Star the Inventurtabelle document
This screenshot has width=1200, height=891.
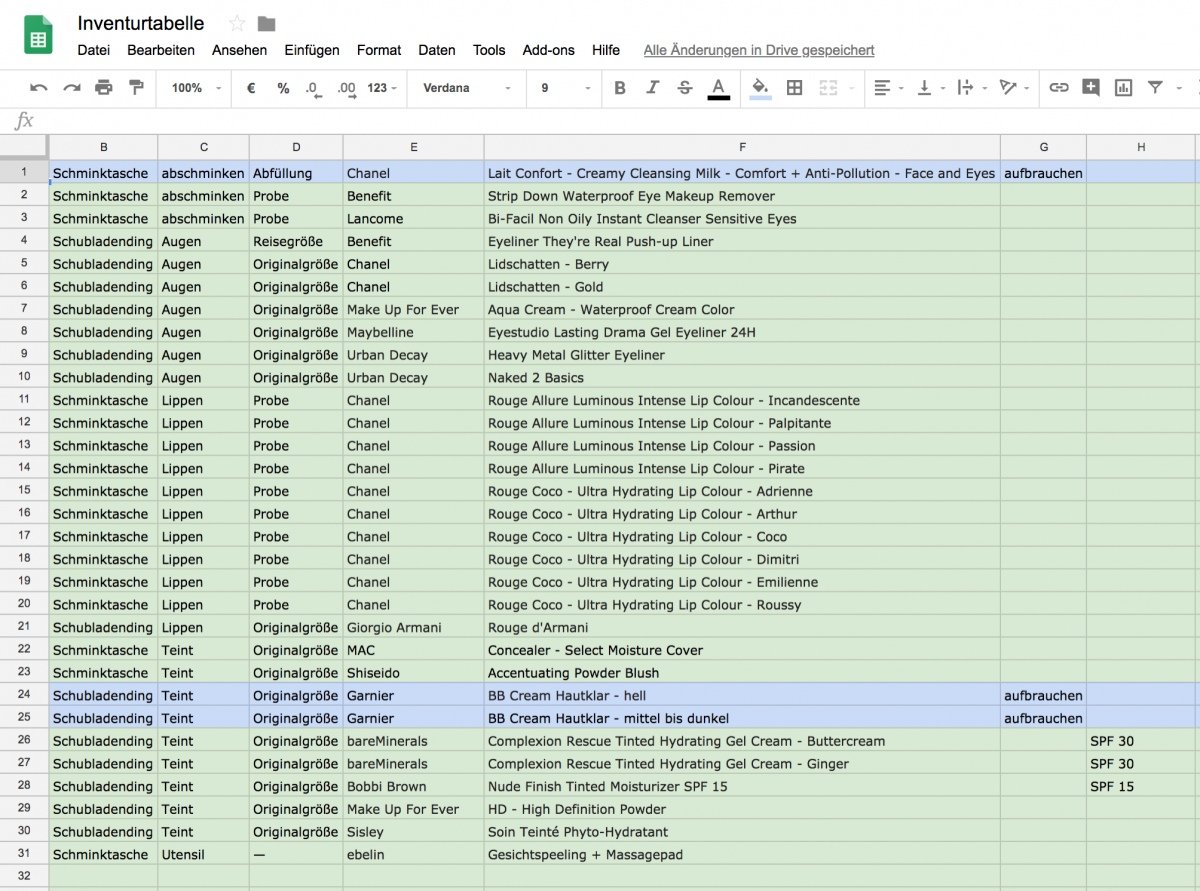[237, 24]
